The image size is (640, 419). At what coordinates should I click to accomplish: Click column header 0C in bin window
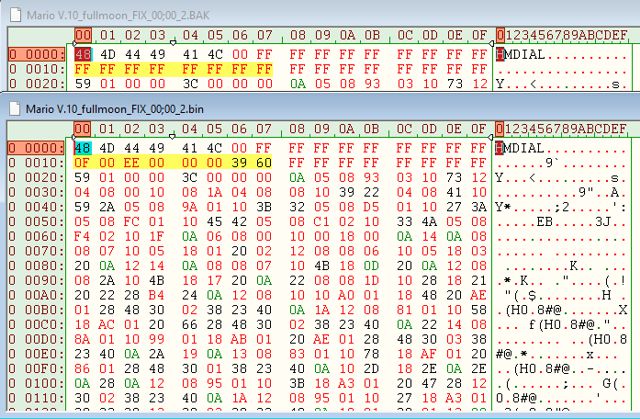404,129
